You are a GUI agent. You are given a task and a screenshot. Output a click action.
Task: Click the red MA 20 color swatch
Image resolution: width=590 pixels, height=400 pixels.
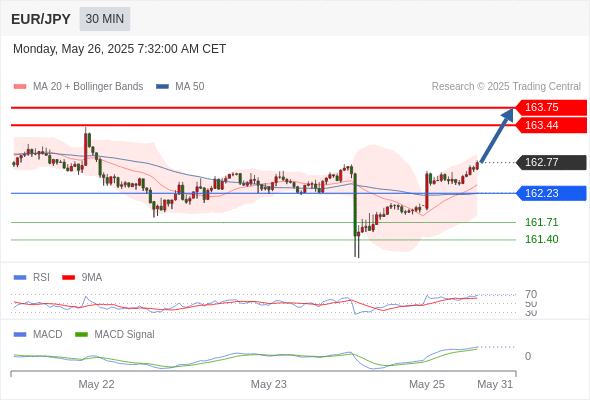pos(20,87)
